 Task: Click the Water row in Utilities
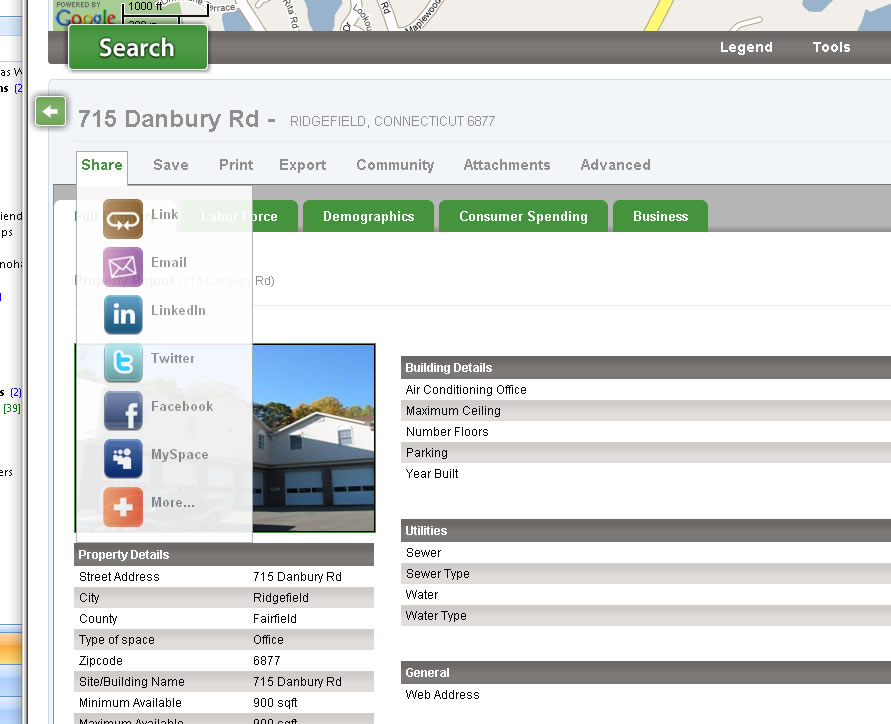click(x=646, y=595)
